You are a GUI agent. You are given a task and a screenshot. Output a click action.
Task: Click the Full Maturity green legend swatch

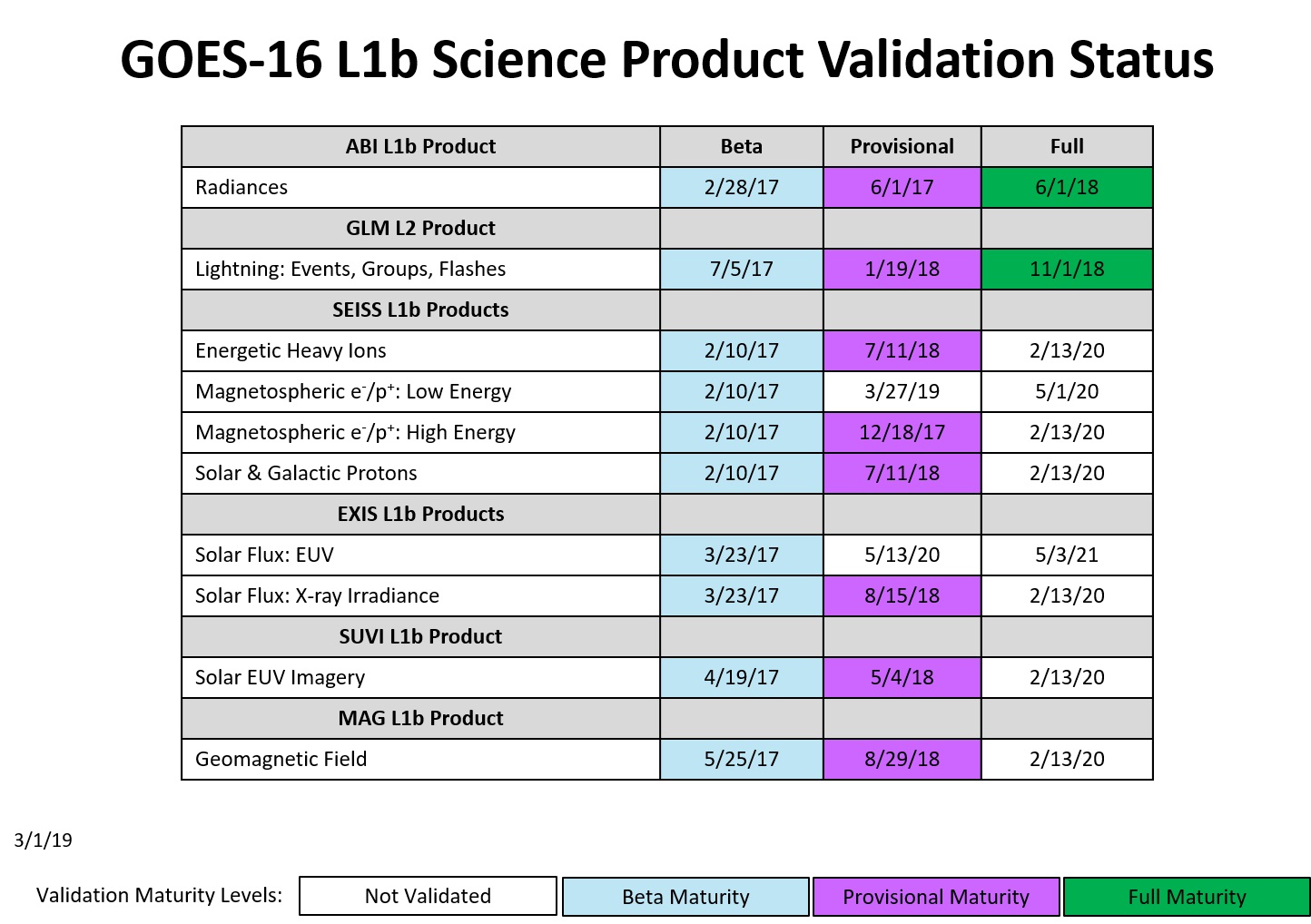1187,897
